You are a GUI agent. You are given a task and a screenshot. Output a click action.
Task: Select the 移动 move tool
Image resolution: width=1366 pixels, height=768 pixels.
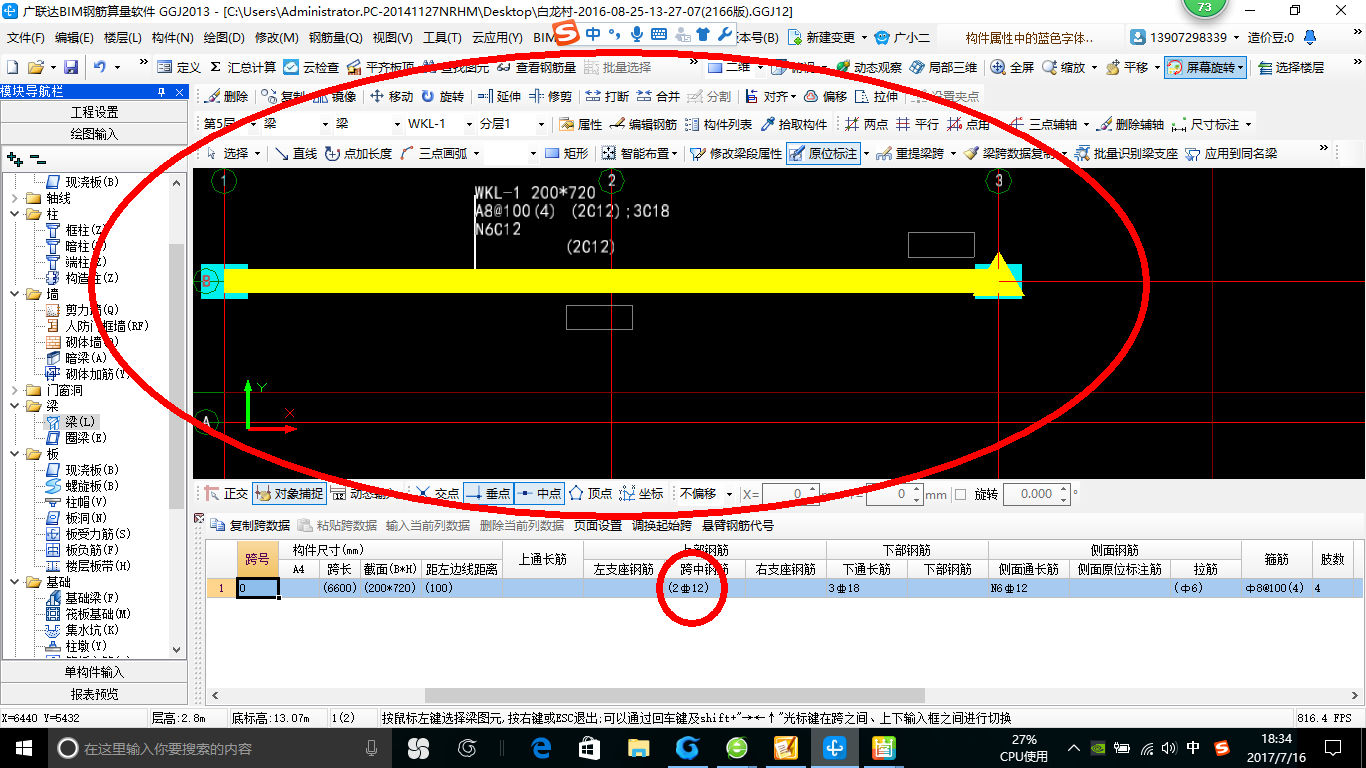(x=391, y=97)
